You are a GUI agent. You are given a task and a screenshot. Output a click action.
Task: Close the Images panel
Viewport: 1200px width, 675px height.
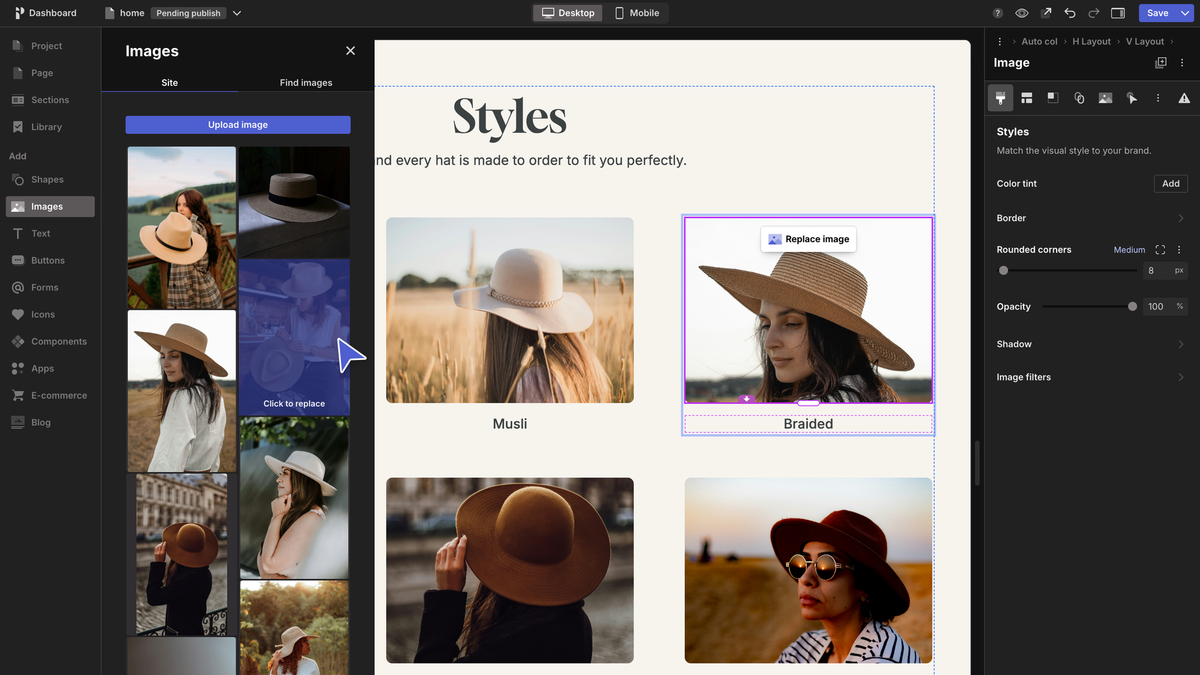(350, 51)
